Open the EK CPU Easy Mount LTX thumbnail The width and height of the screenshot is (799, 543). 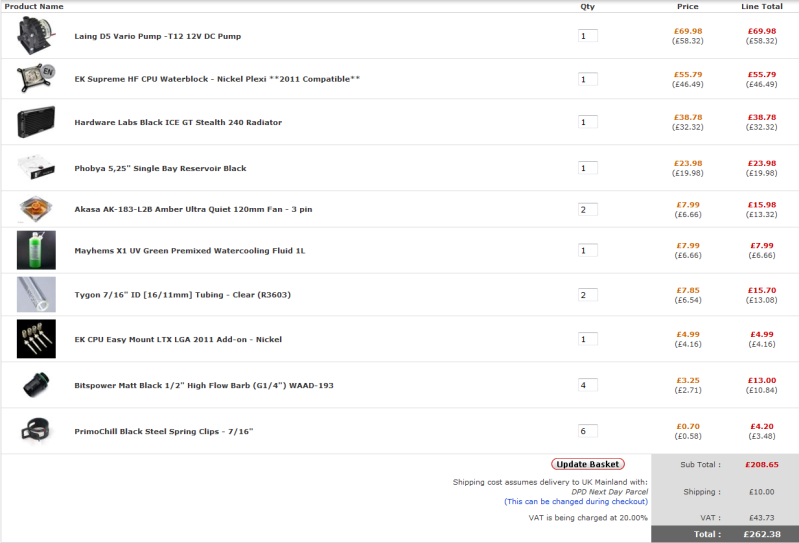[x=36, y=339]
